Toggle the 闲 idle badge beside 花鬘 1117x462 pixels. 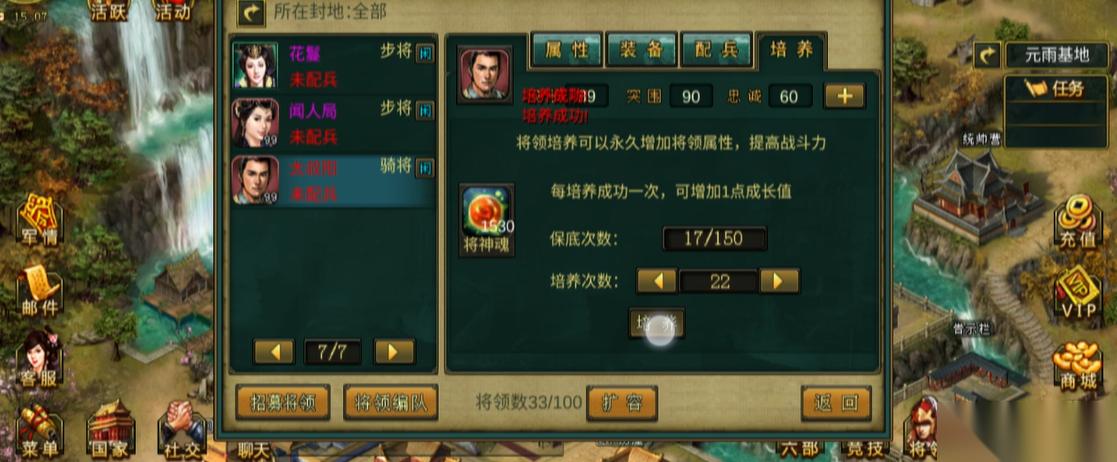coord(425,53)
